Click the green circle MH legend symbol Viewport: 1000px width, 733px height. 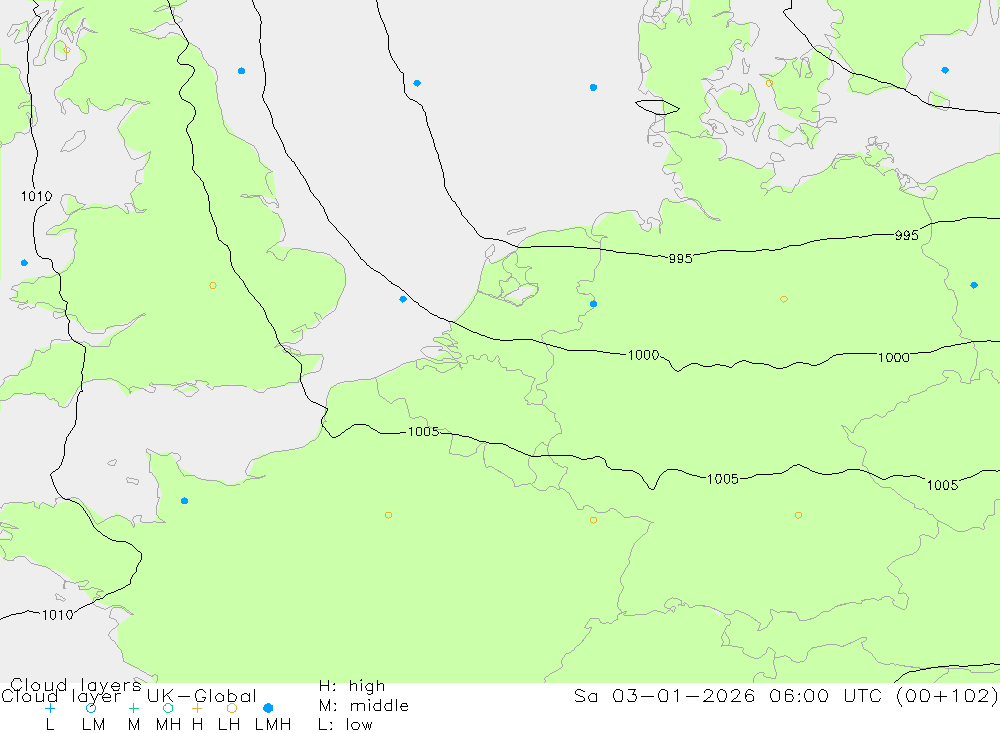[x=168, y=708]
